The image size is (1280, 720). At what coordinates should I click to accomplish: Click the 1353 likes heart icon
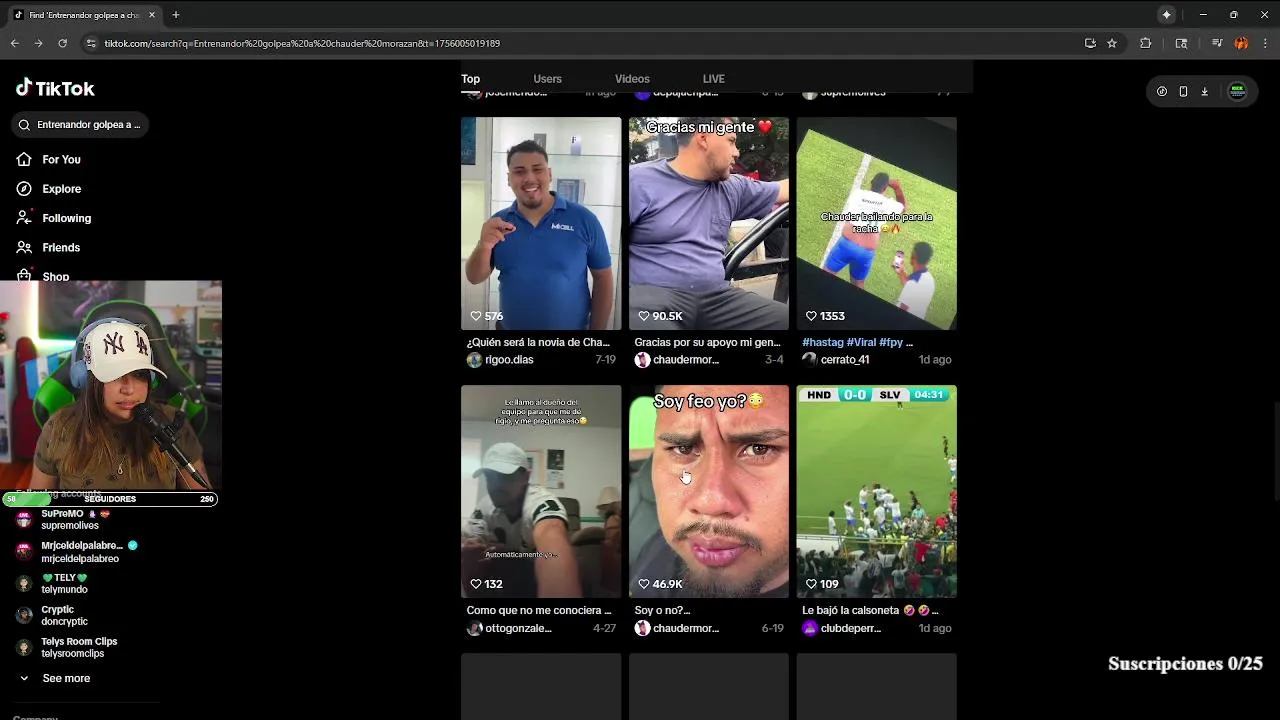[812, 316]
